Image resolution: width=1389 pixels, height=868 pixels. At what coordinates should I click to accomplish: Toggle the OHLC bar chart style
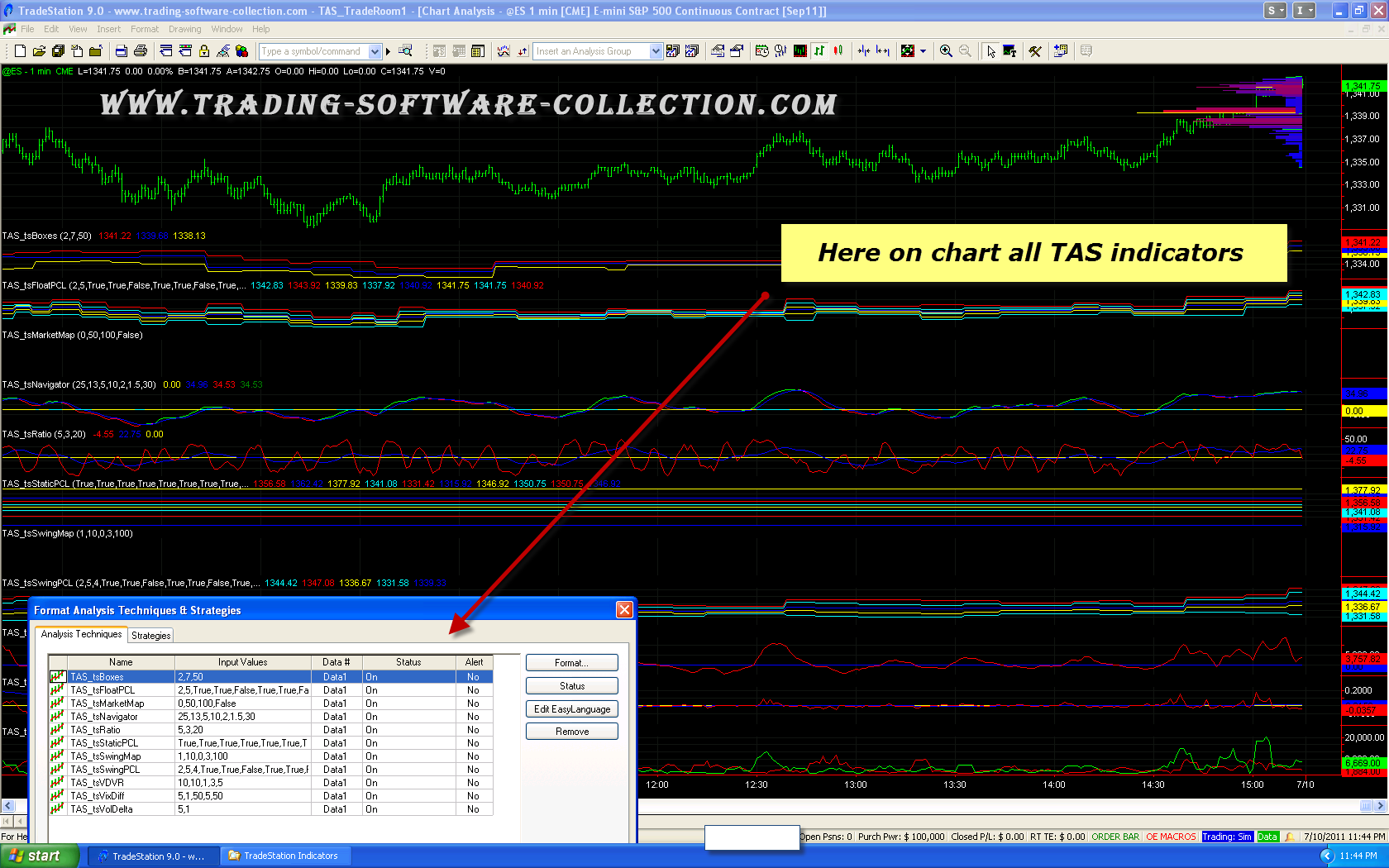click(x=819, y=51)
